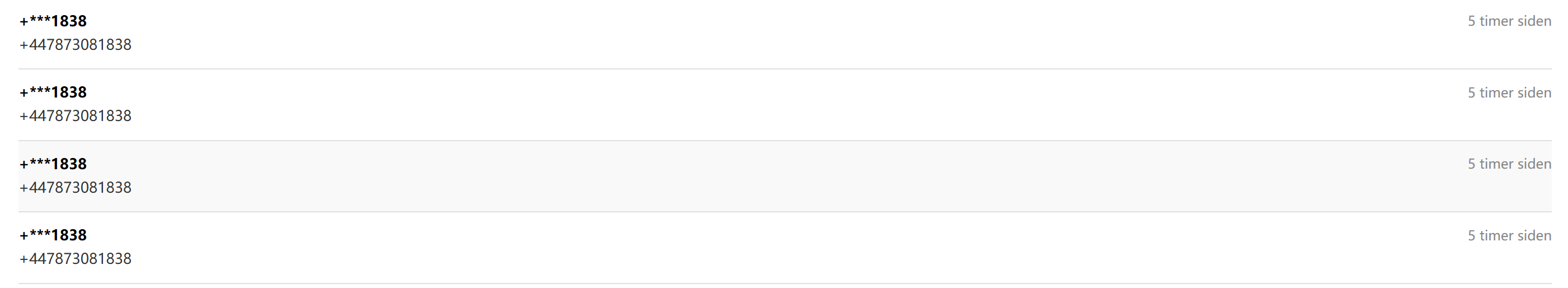Select the highlighted row's +***1838 sender title
Screen dimensions: 1568x288
pyautogui.click(x=54, y=164)
